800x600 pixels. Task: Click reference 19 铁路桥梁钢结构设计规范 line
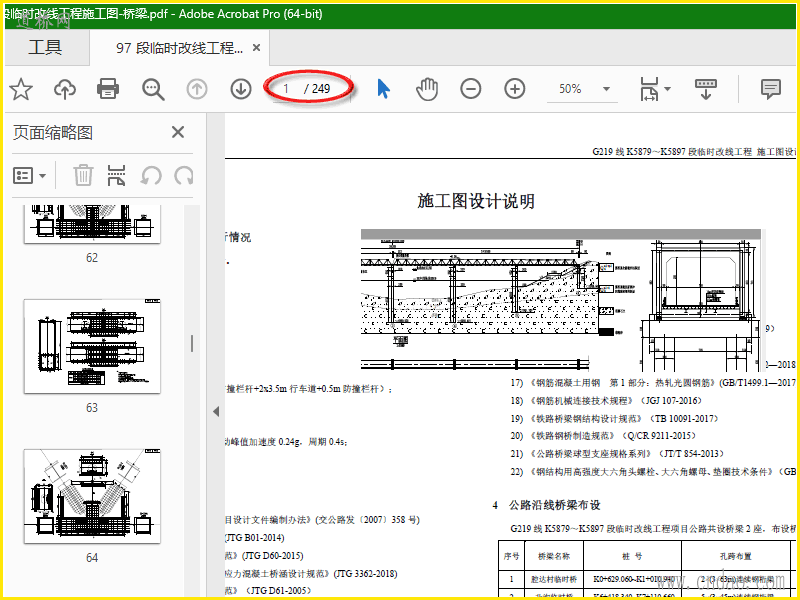coord(614,419)
